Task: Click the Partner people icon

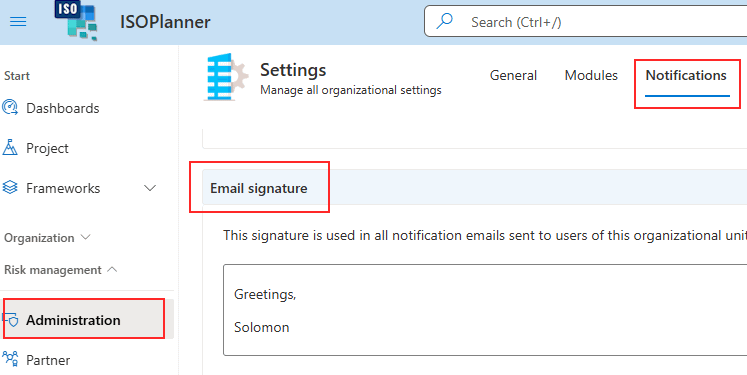Action: pyautogui.click(x=10, y=359)
